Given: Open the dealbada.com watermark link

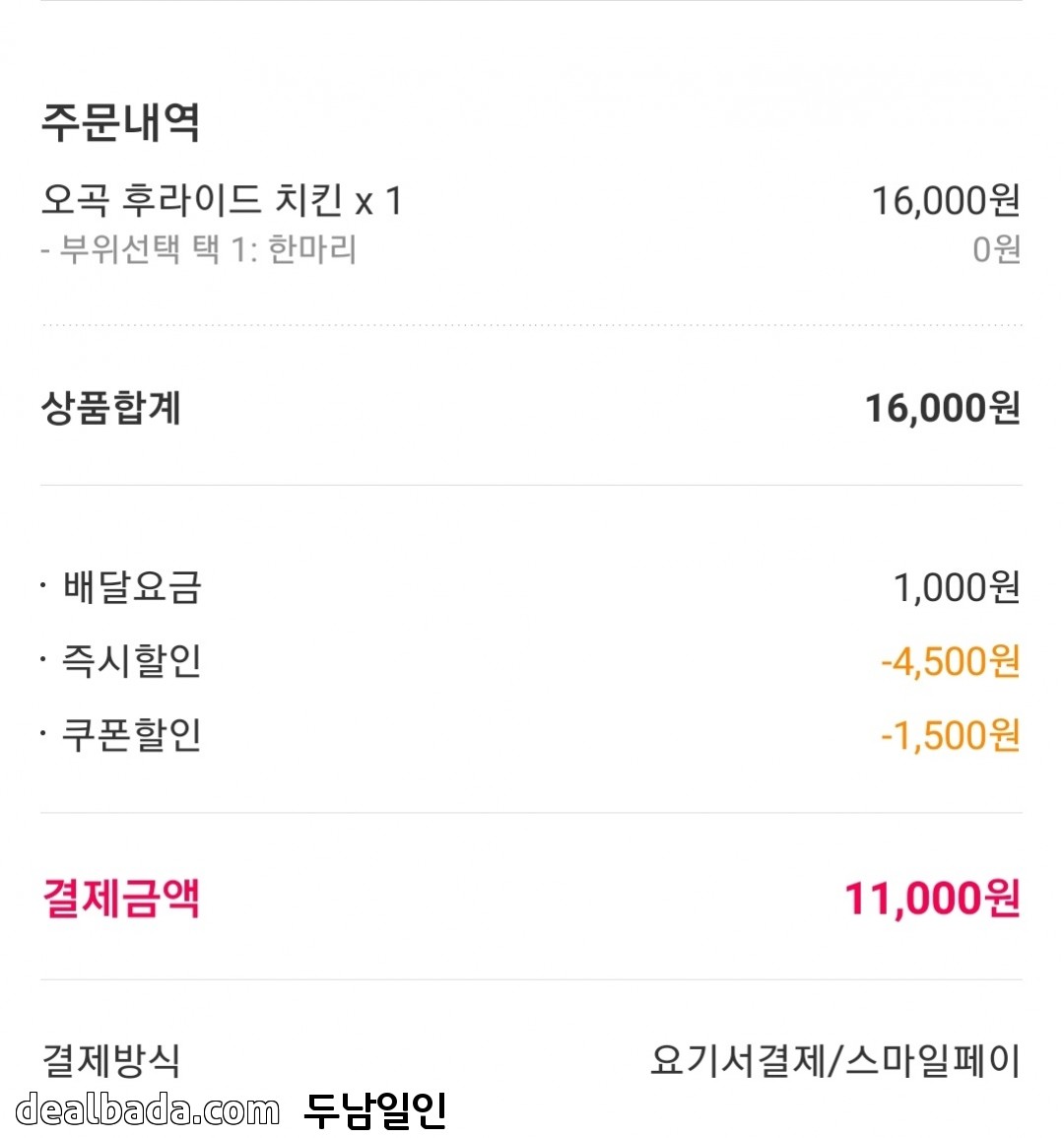Looking at the screenshot, I should pyautogui.click(x=148, y=1110).
